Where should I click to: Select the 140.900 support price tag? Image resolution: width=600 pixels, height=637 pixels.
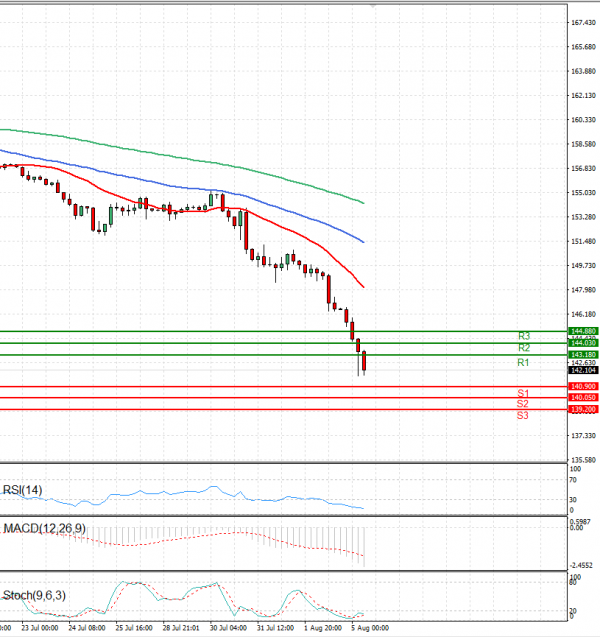(x=583, y=386)
